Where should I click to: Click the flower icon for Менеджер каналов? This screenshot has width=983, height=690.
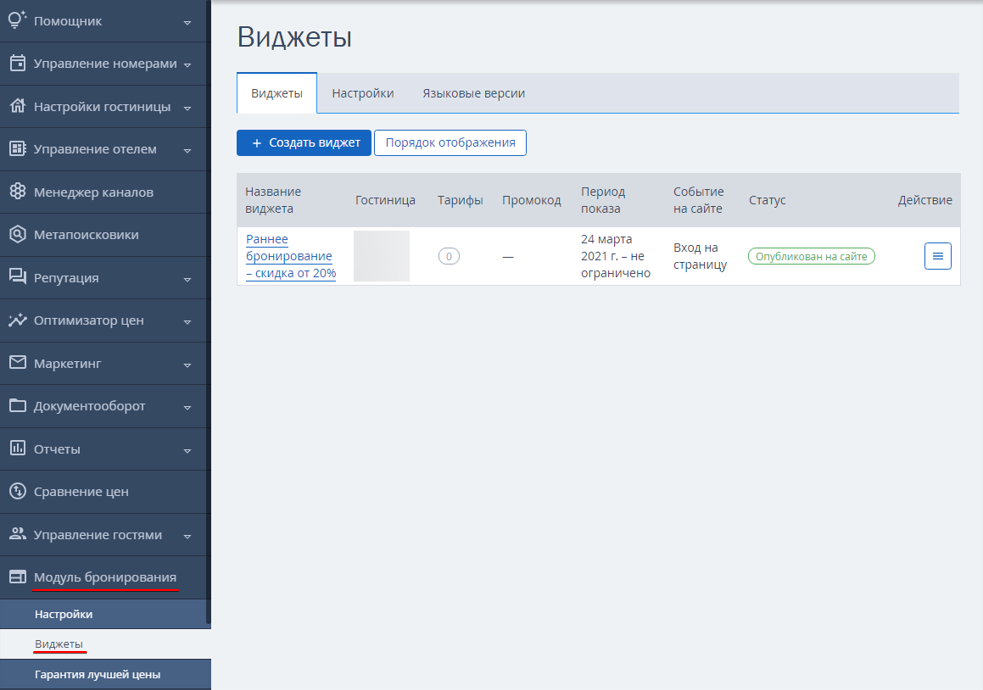tap(18, 191)
